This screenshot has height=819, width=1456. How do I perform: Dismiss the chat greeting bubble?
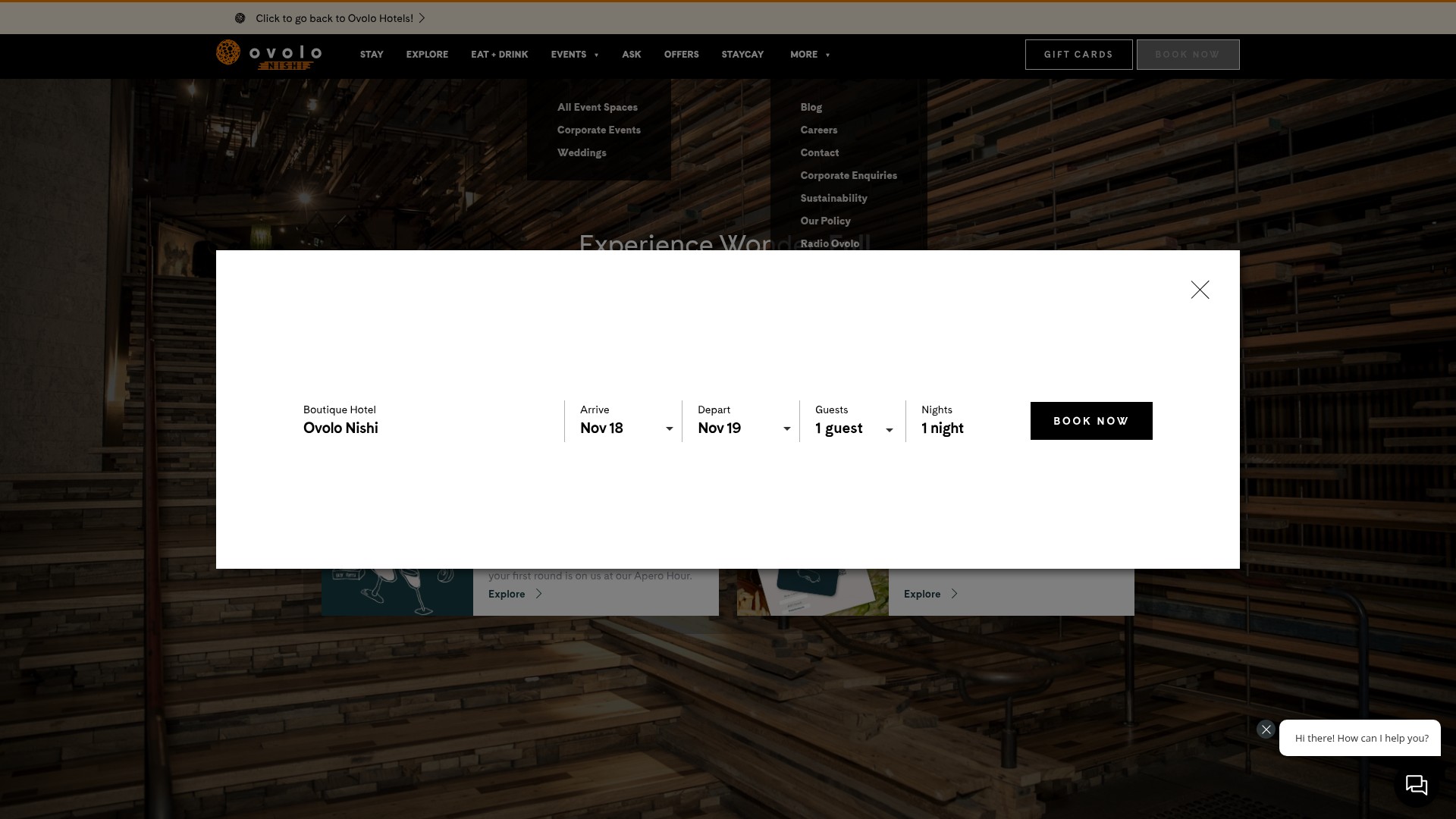[1266, 730]
